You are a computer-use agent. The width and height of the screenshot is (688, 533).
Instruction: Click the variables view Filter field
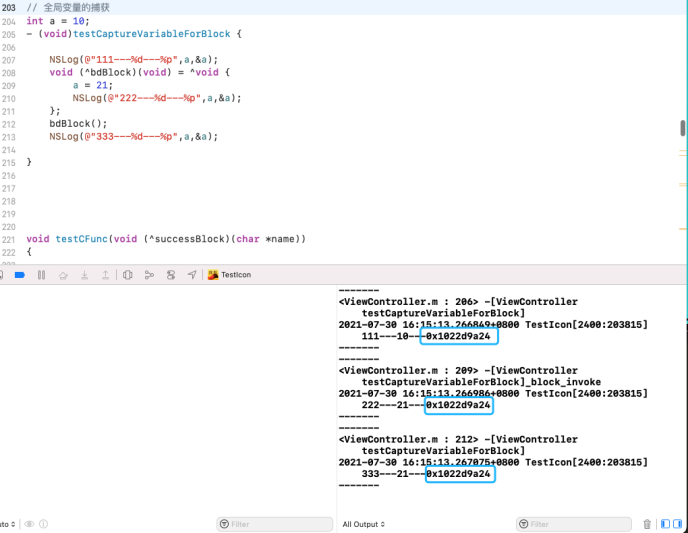(x=275, y=524)
